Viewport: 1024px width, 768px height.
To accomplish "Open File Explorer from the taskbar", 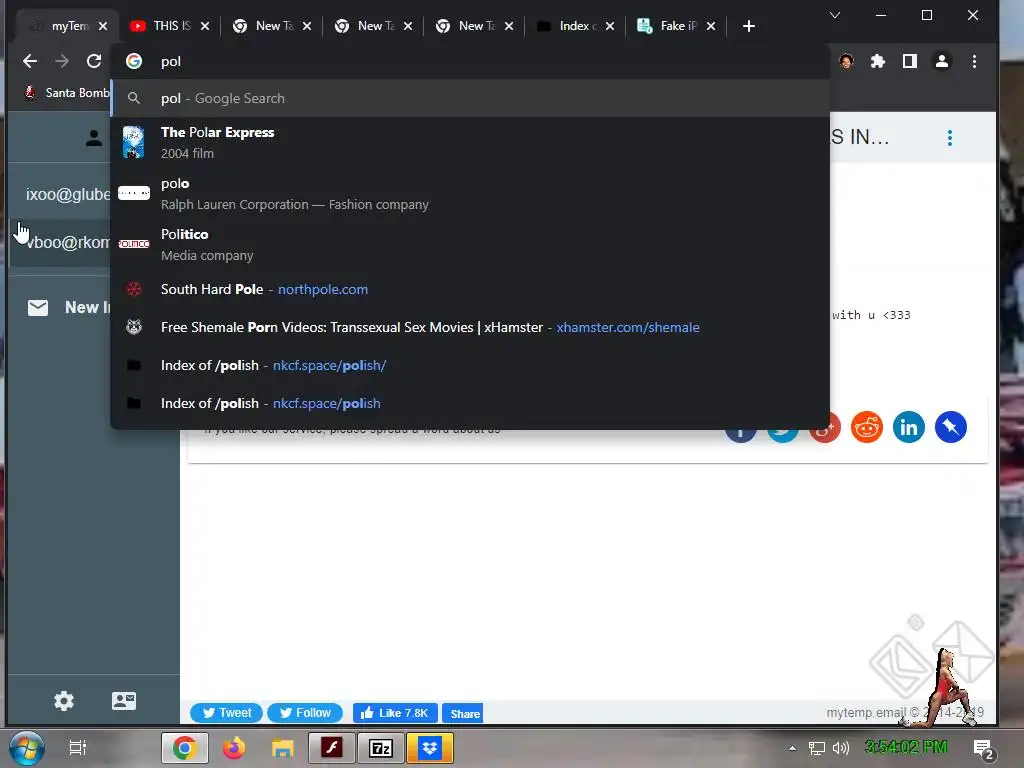I will tap(282, 748).
